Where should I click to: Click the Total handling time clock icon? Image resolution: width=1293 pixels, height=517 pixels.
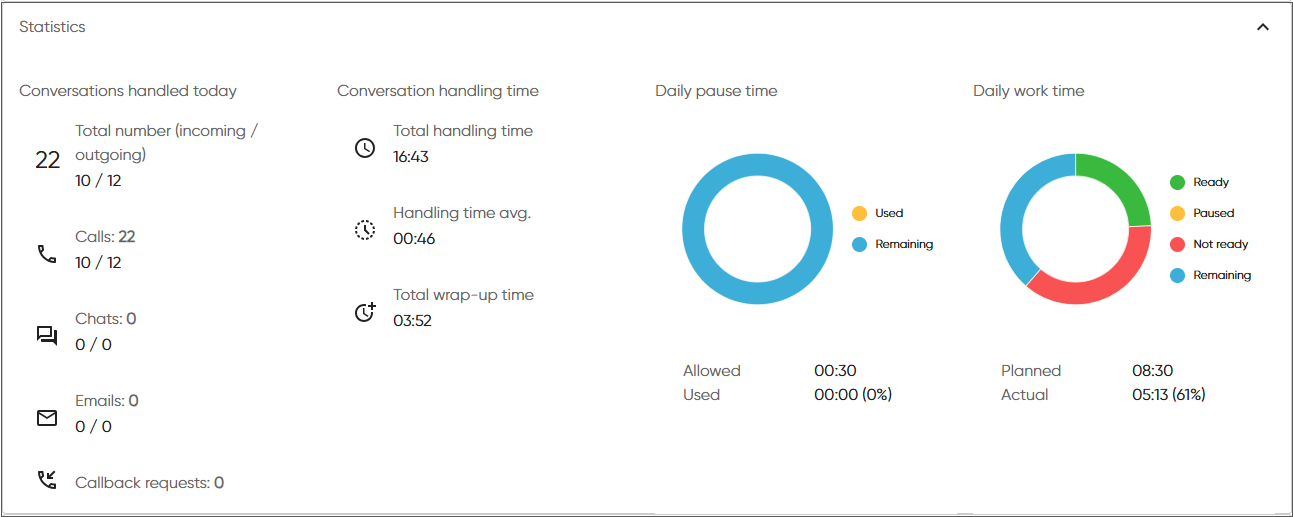pos(365,148)
